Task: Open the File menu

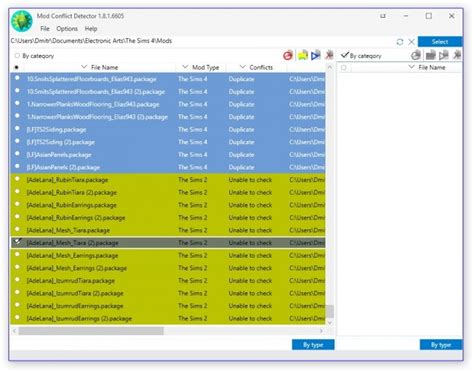Action: 45,29
